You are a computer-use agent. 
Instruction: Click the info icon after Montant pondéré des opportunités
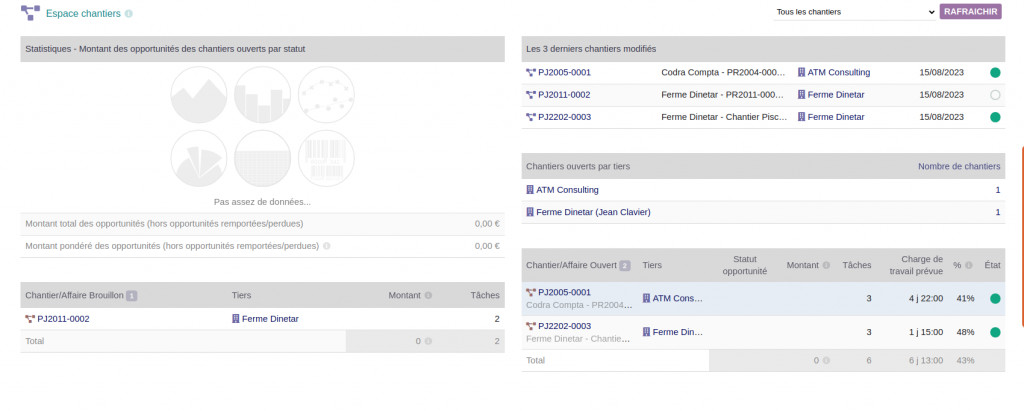tap(327, 246)
